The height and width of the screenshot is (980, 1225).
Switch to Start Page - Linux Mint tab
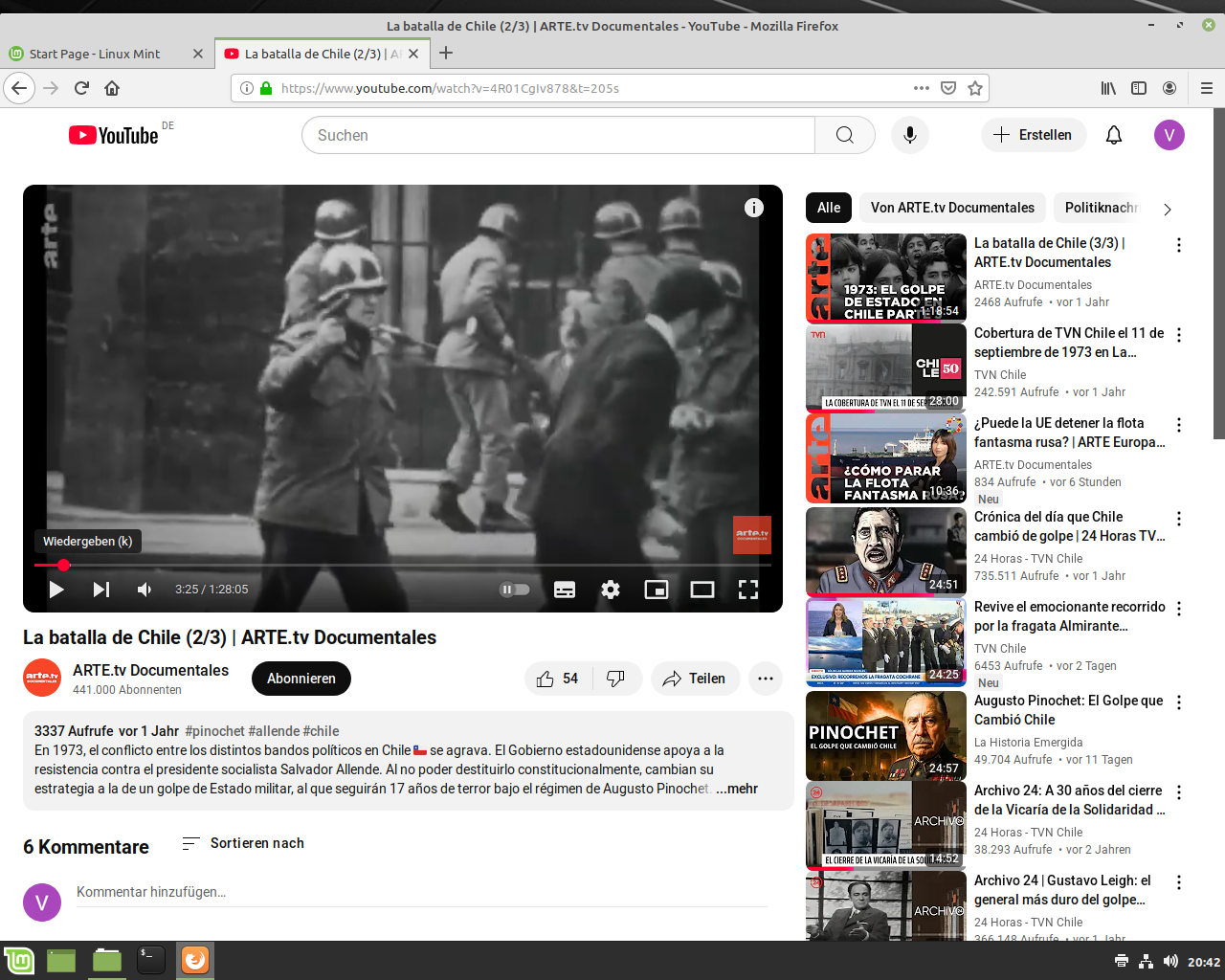105,54
